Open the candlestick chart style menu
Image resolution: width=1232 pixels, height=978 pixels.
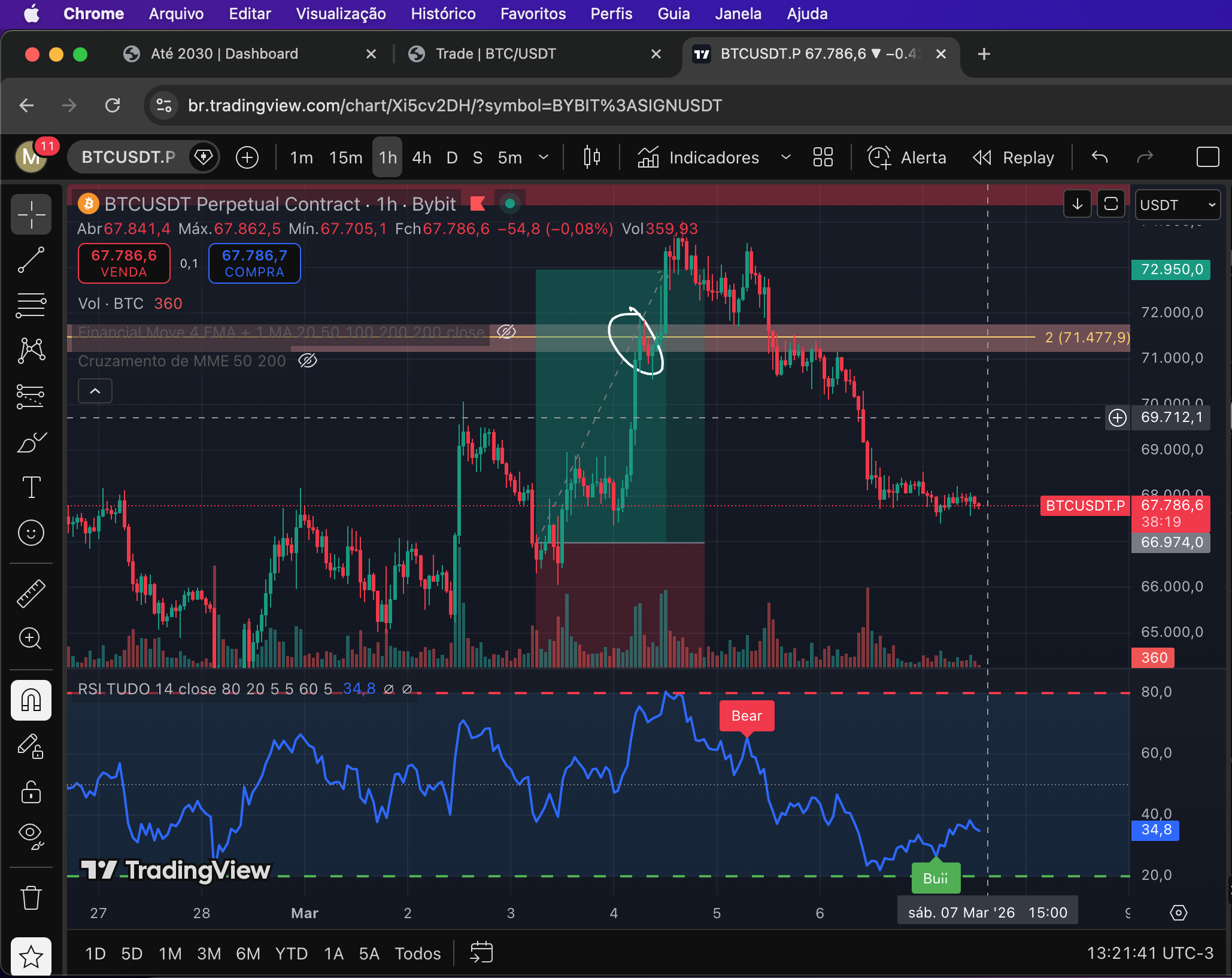(591, 157)
